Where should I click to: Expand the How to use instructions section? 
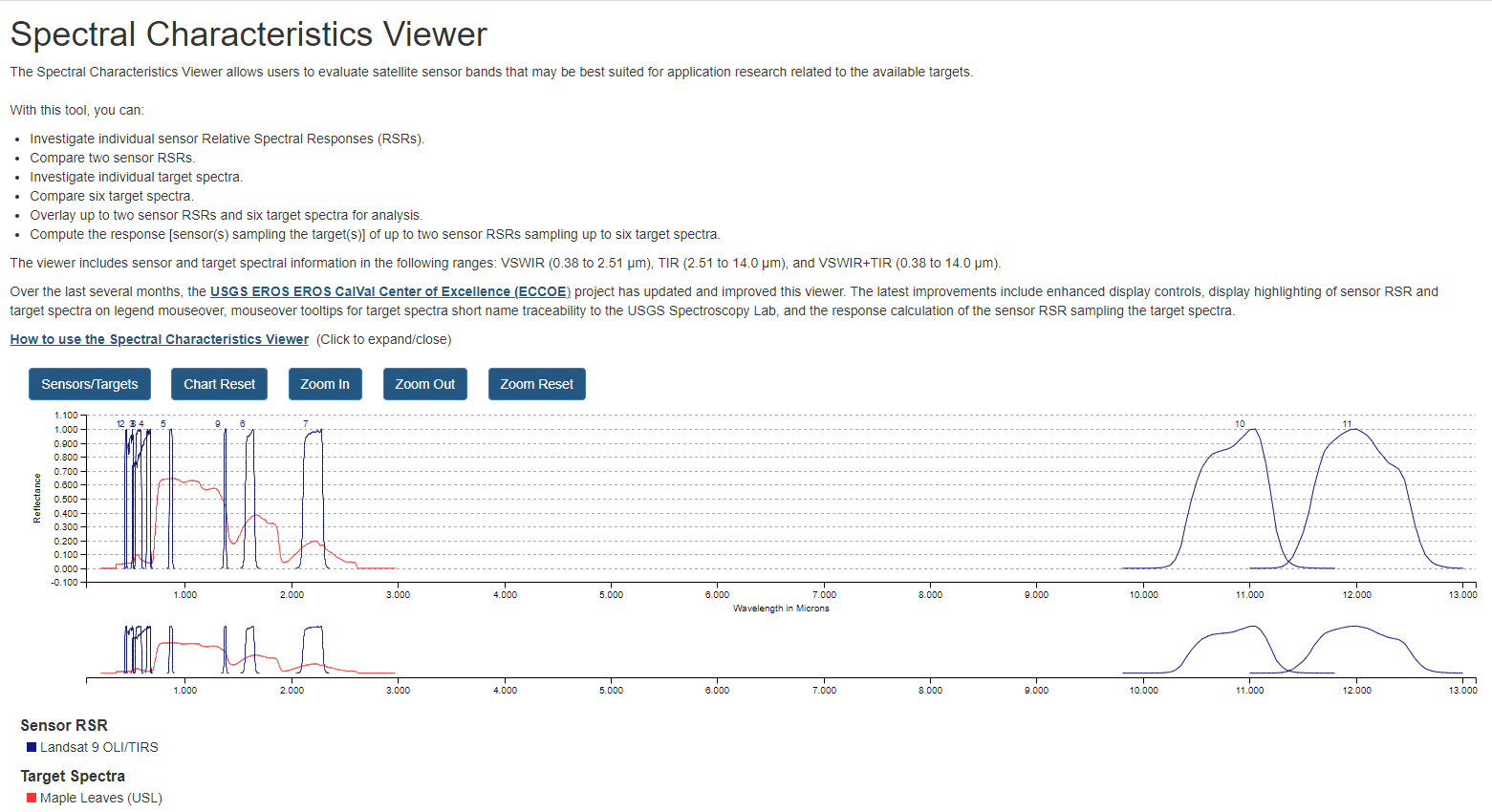(x=159, y=338)
